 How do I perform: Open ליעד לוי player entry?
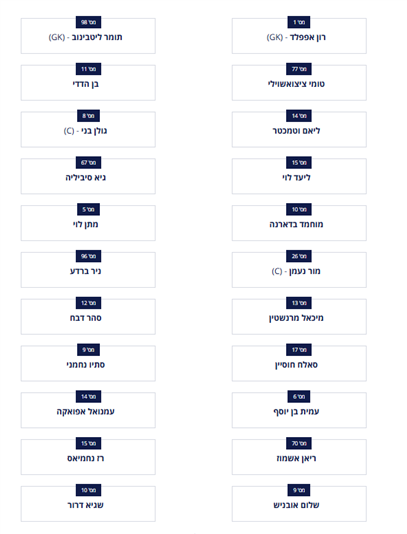coord(299,176)
